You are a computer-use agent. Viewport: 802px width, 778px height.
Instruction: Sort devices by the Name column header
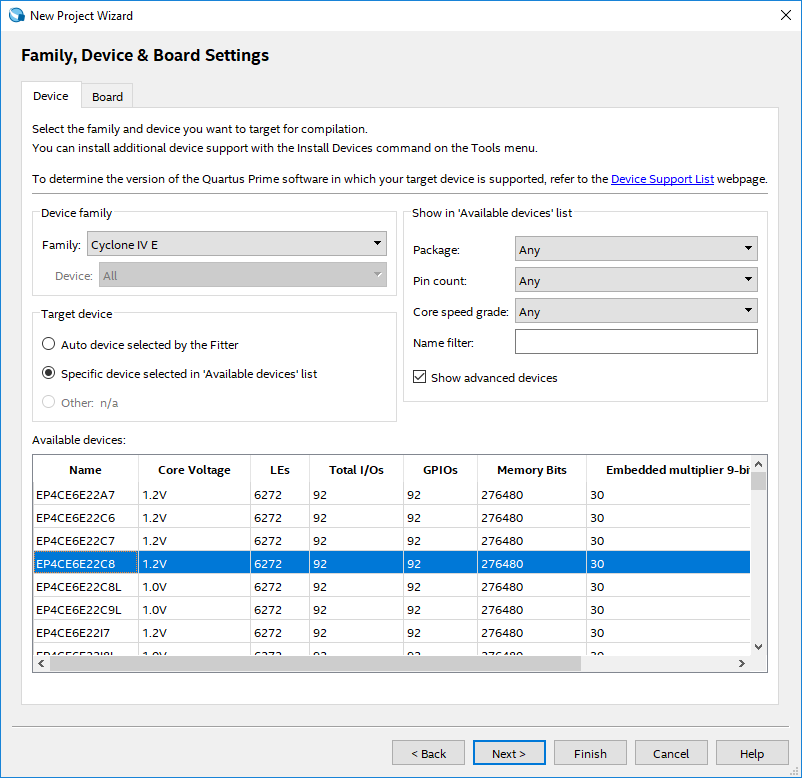point(85,470)
